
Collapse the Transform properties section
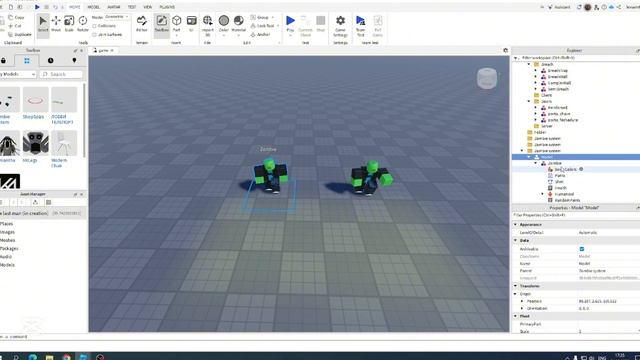tap(516, 286)
